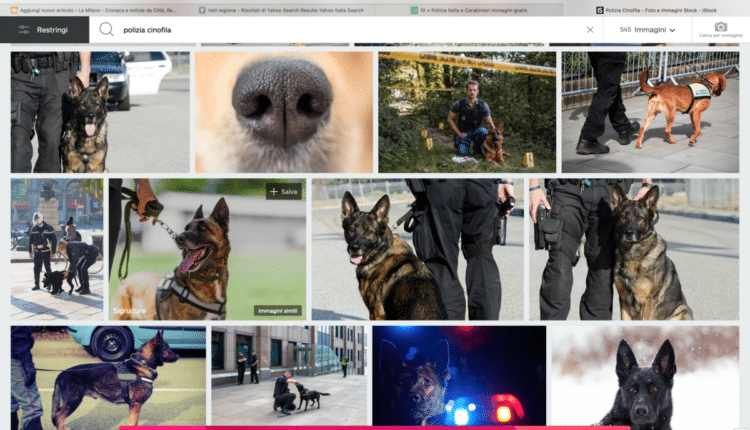
Task: Click the plus icon in Salva
Action: pyautogui.click(x=273, y=191)
